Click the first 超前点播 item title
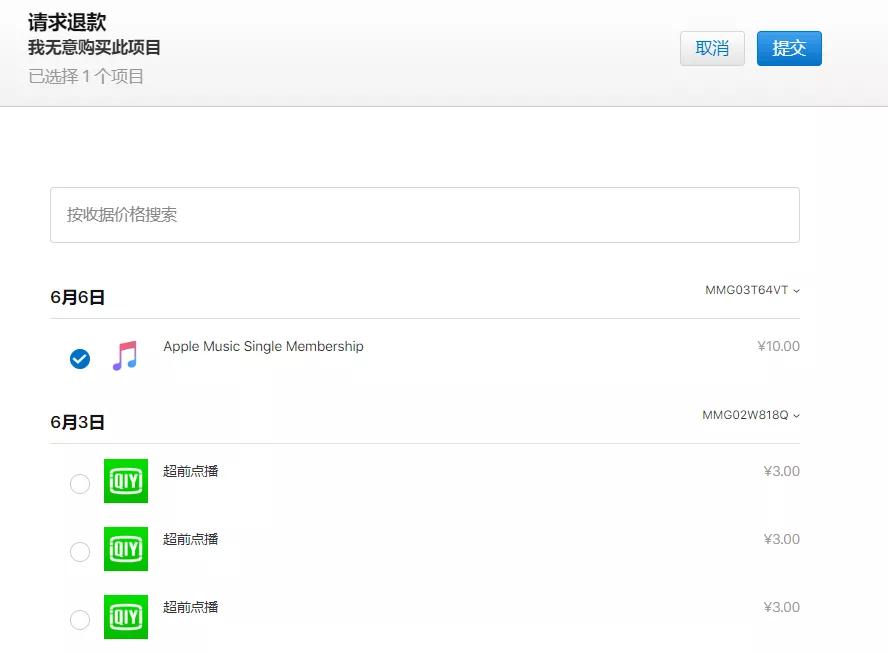Image resolution: width=888 pixels, height=653 pixels. point(191,471)
